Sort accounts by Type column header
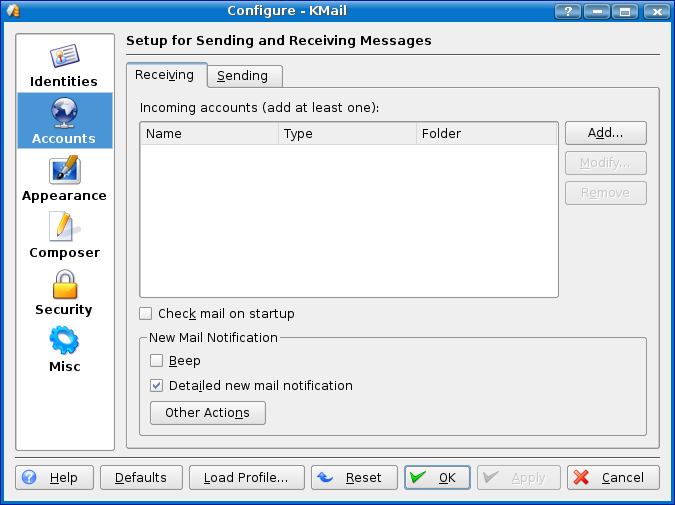The image size is (675, 505). 347,134
